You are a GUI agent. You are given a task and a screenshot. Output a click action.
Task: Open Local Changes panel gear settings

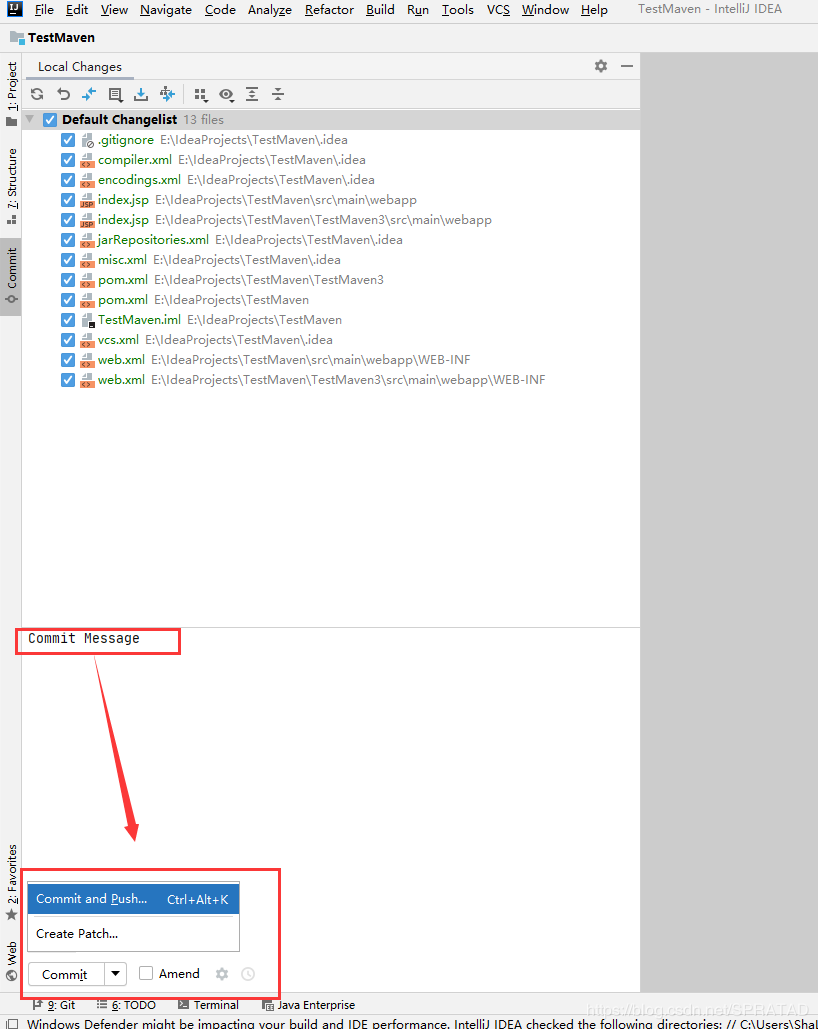click(601, 66)
